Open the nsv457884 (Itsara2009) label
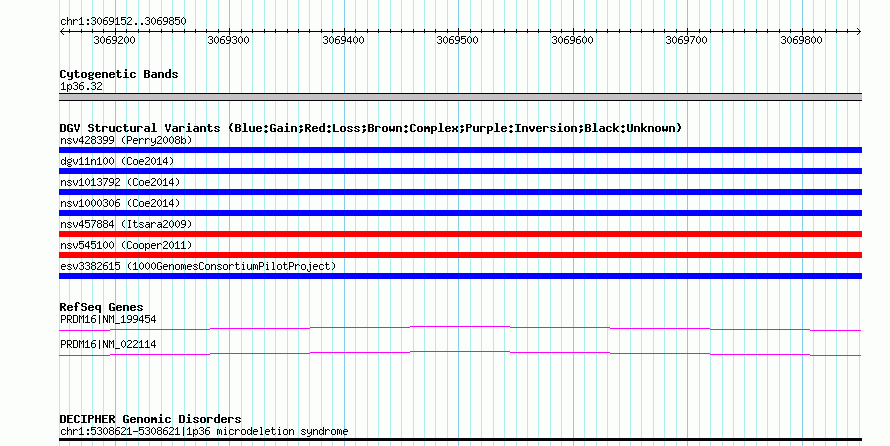 click(x=126, y=224)
